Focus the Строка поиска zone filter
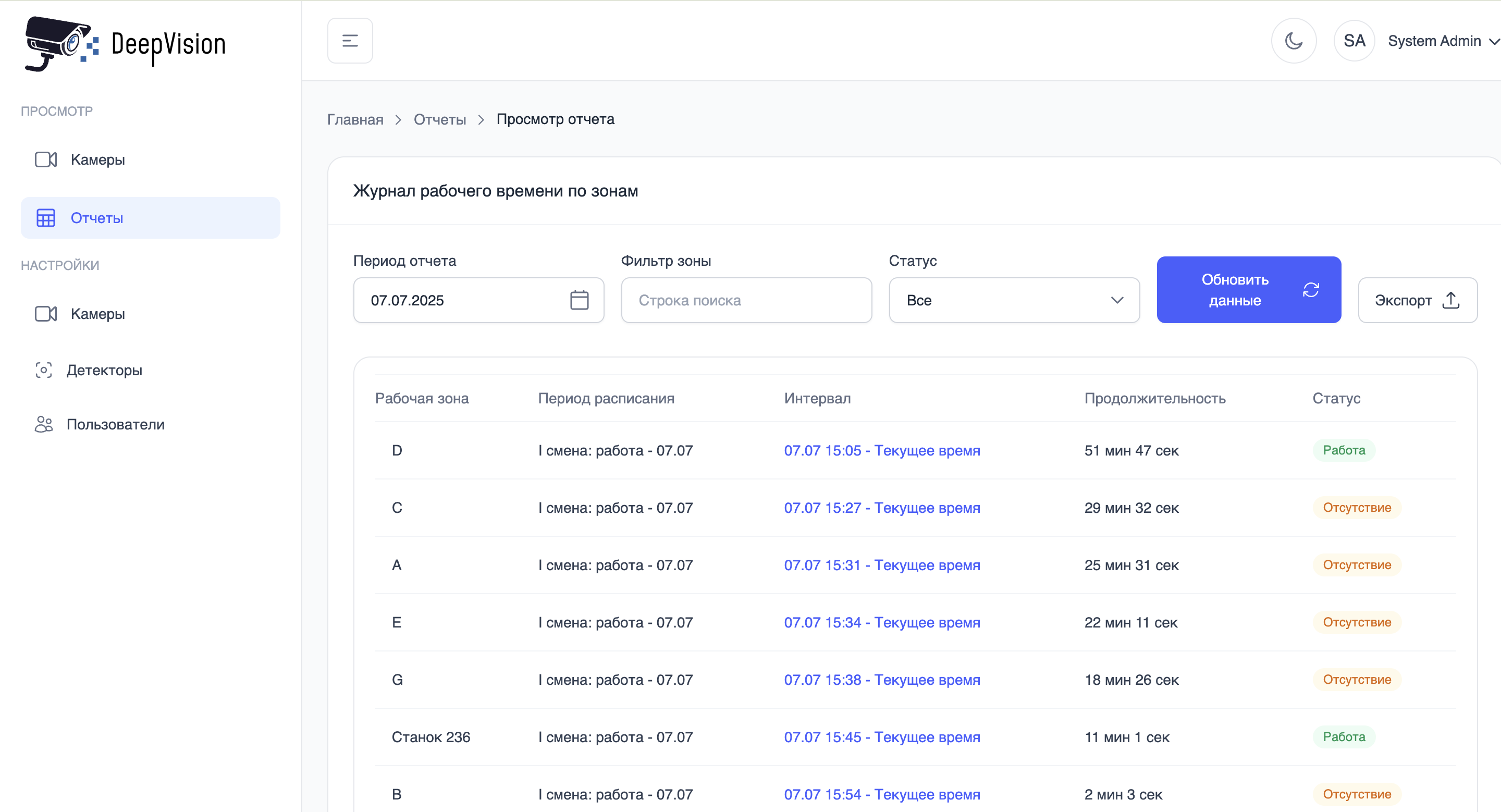Screen dimensions: 1501x812 [x=746, y=300]
